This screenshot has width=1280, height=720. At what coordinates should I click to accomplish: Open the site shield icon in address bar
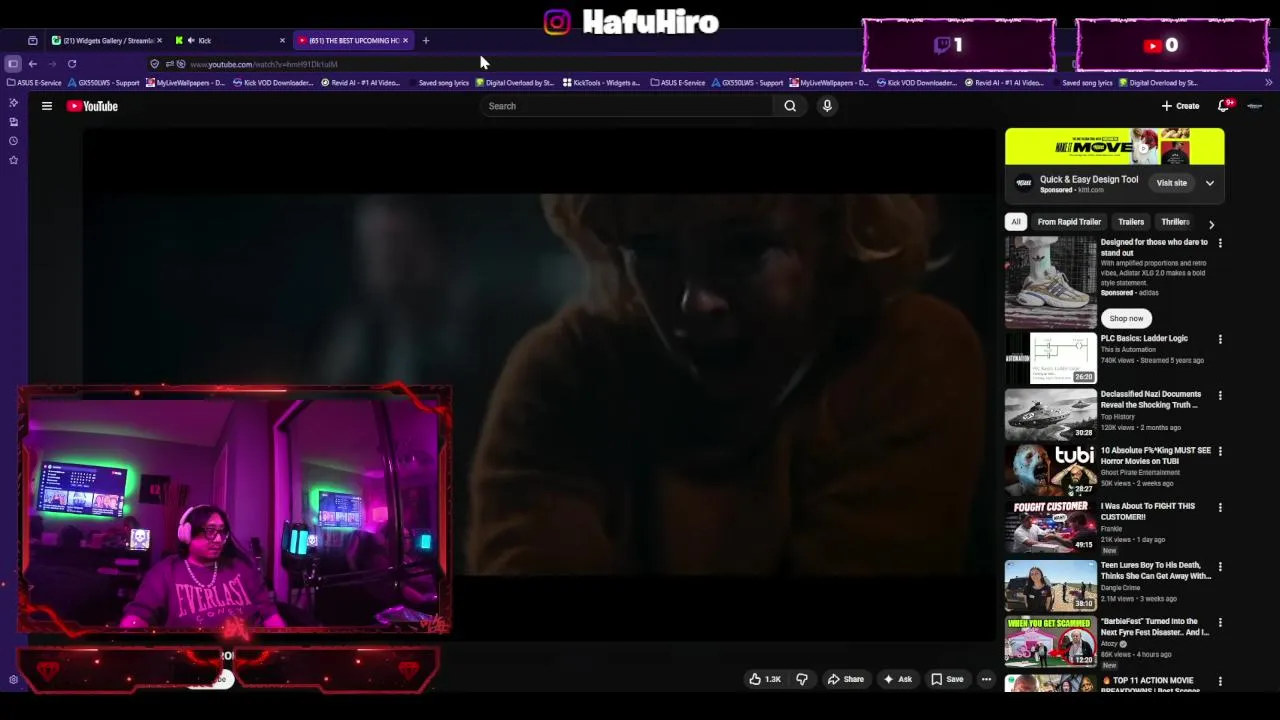click(x=155, y=64)
